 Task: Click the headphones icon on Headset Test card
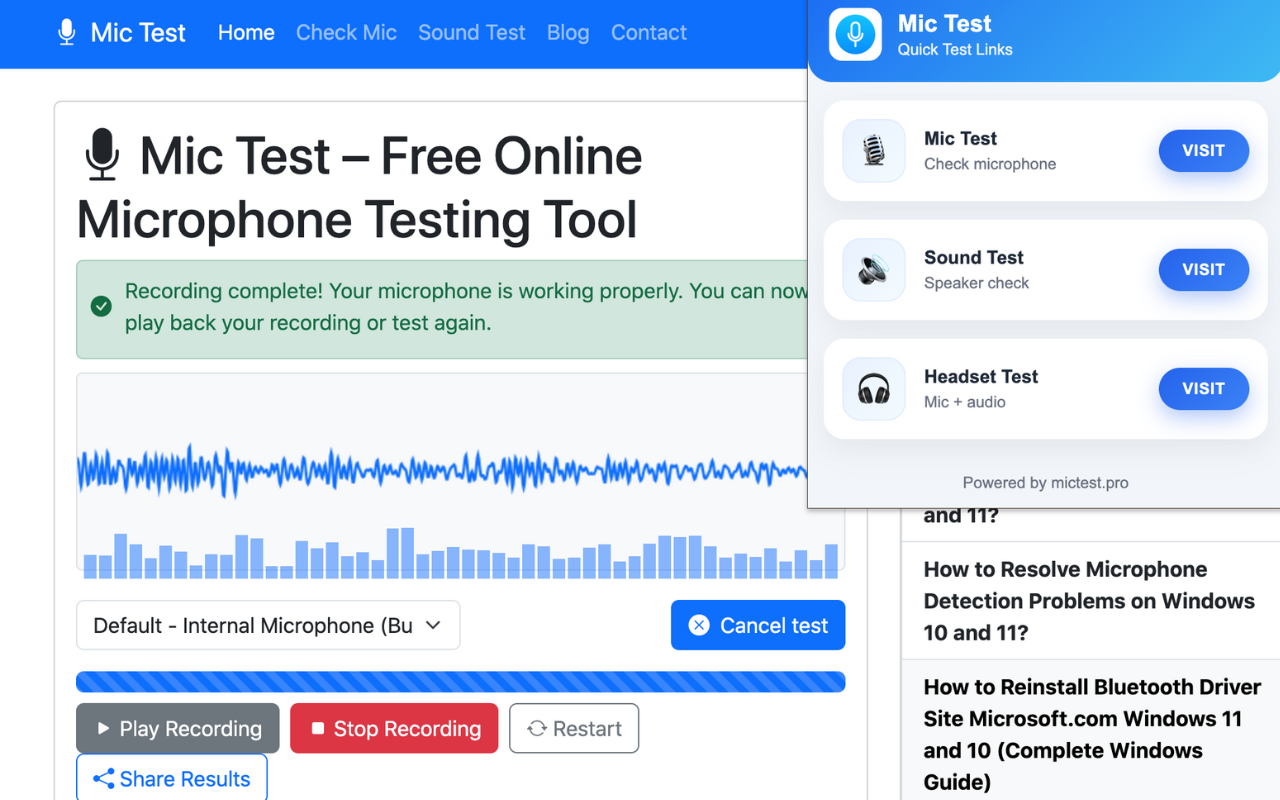(874, 389)
